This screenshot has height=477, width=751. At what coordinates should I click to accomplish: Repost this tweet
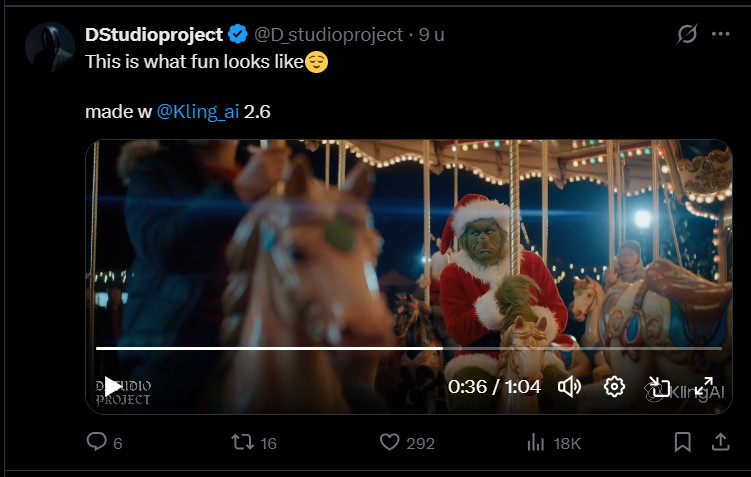pyautogui.click(x=242, y=442)
